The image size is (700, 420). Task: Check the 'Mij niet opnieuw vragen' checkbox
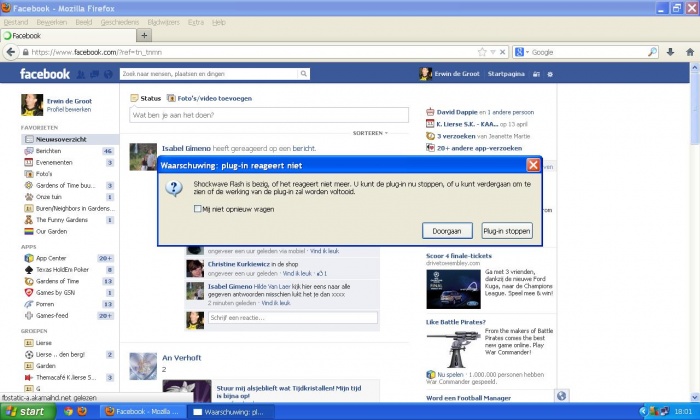pyautogui.click(x=197, y=208)
